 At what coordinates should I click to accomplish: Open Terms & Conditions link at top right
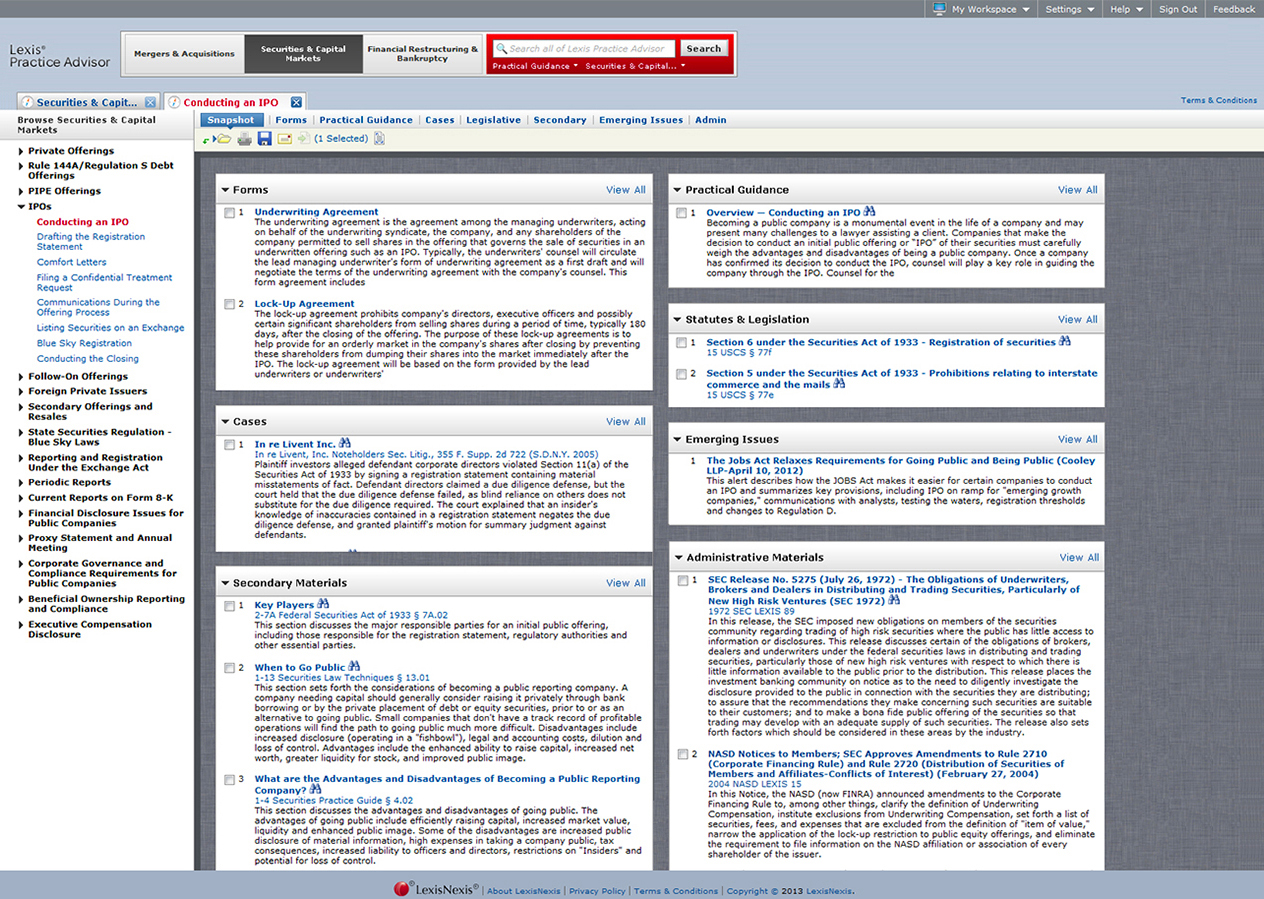click(x=1219, y=100)
